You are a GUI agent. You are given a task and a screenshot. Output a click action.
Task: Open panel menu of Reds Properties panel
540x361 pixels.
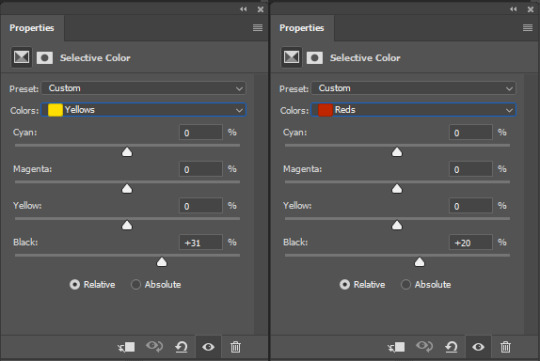[528, 28]
